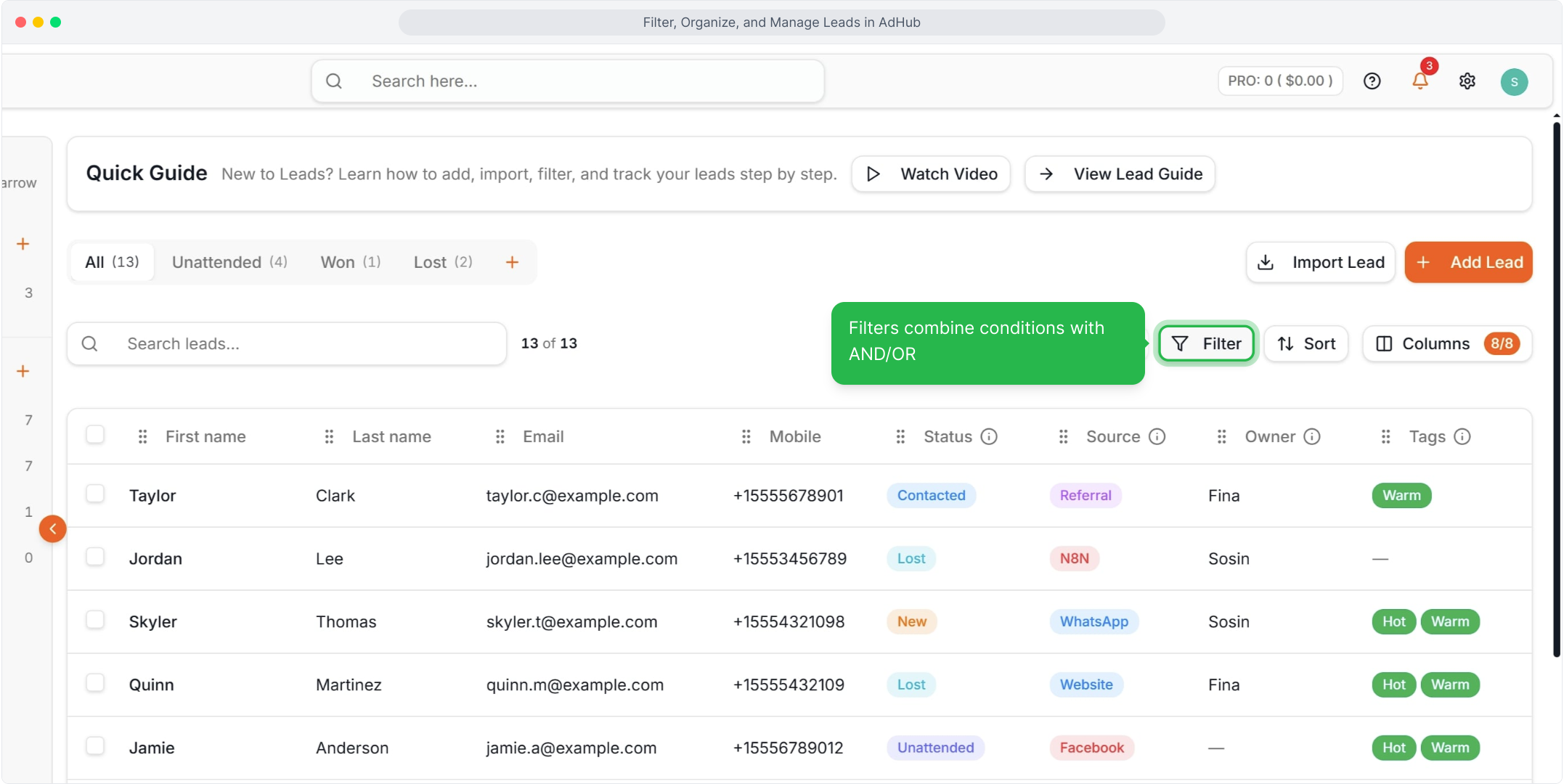This screenshot has height=784, width=1564.
Task: Grab the Source column drag handle
Action: [x=1063, y=436]
